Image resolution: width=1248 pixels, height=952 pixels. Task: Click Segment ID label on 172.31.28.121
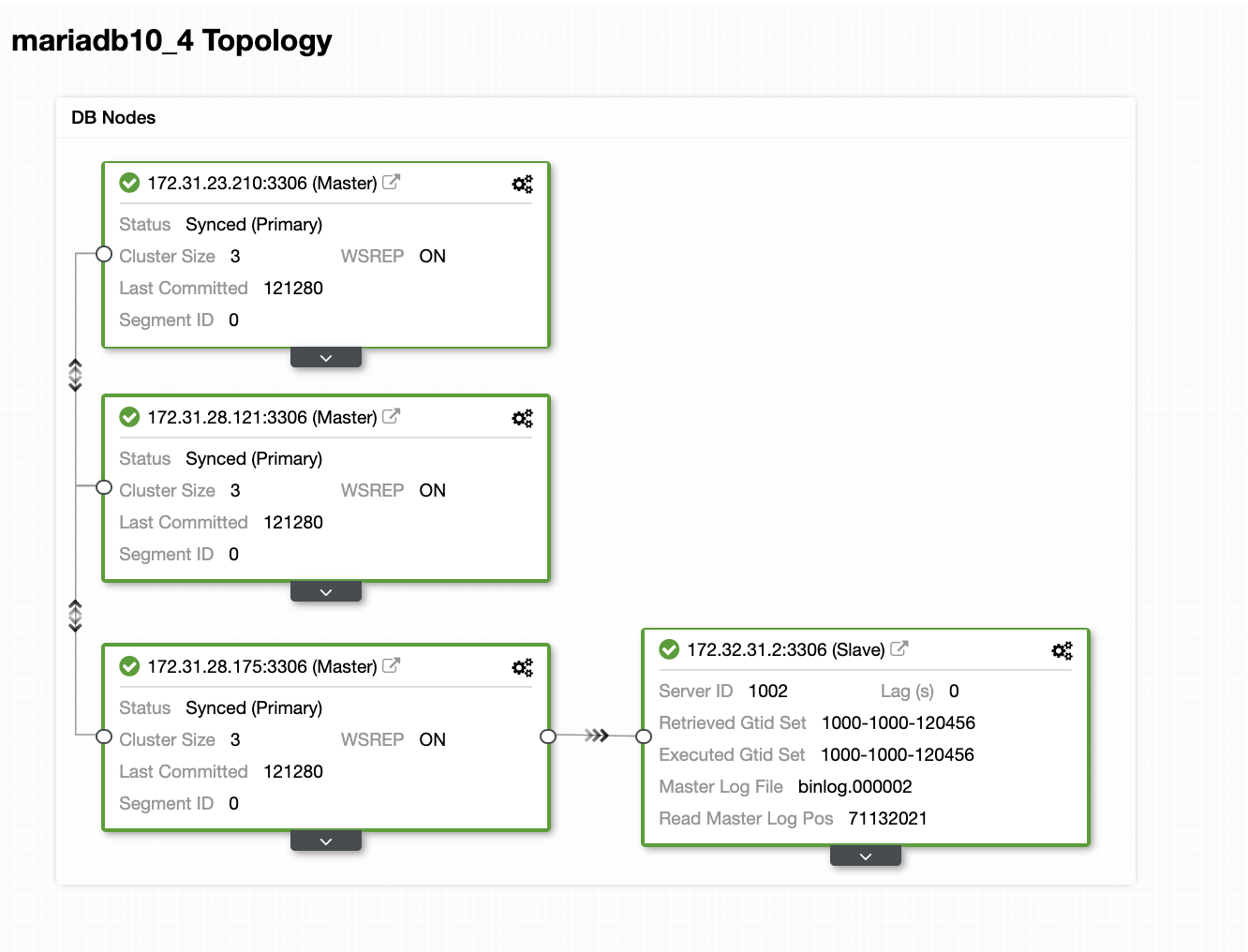167,554
